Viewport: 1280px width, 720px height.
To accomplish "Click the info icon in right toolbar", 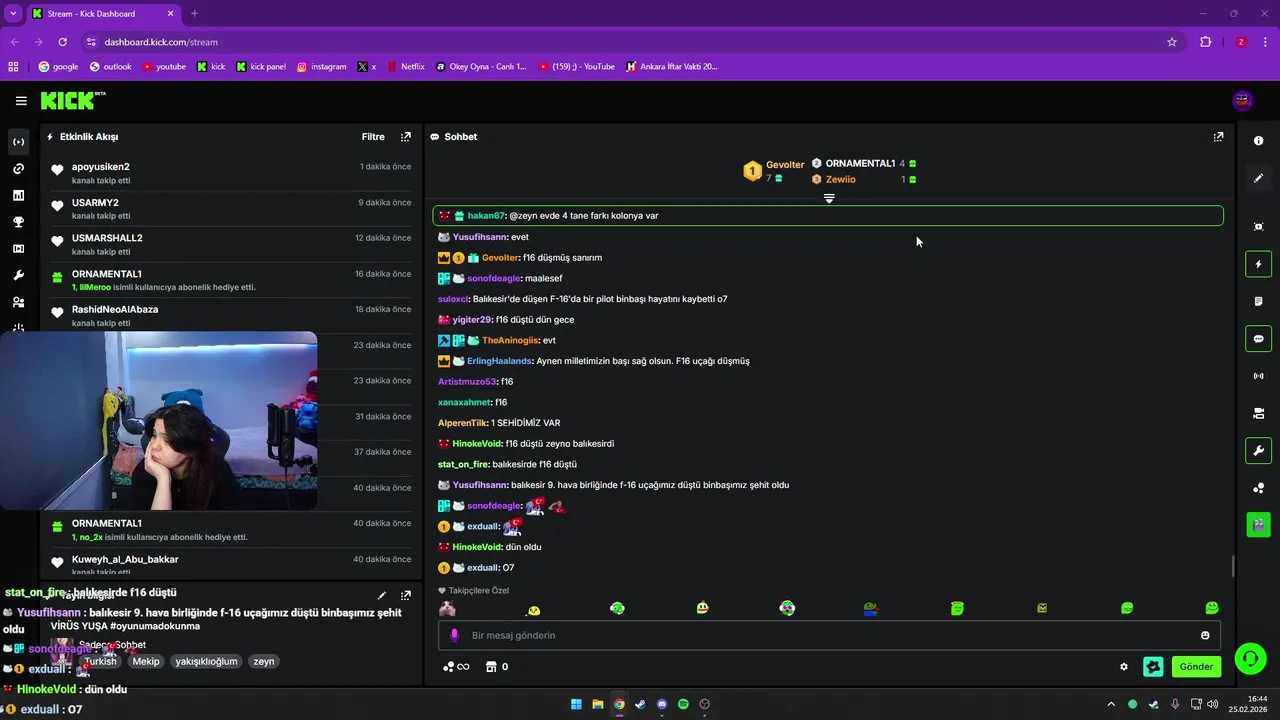I will click(x=1258, y=141).
